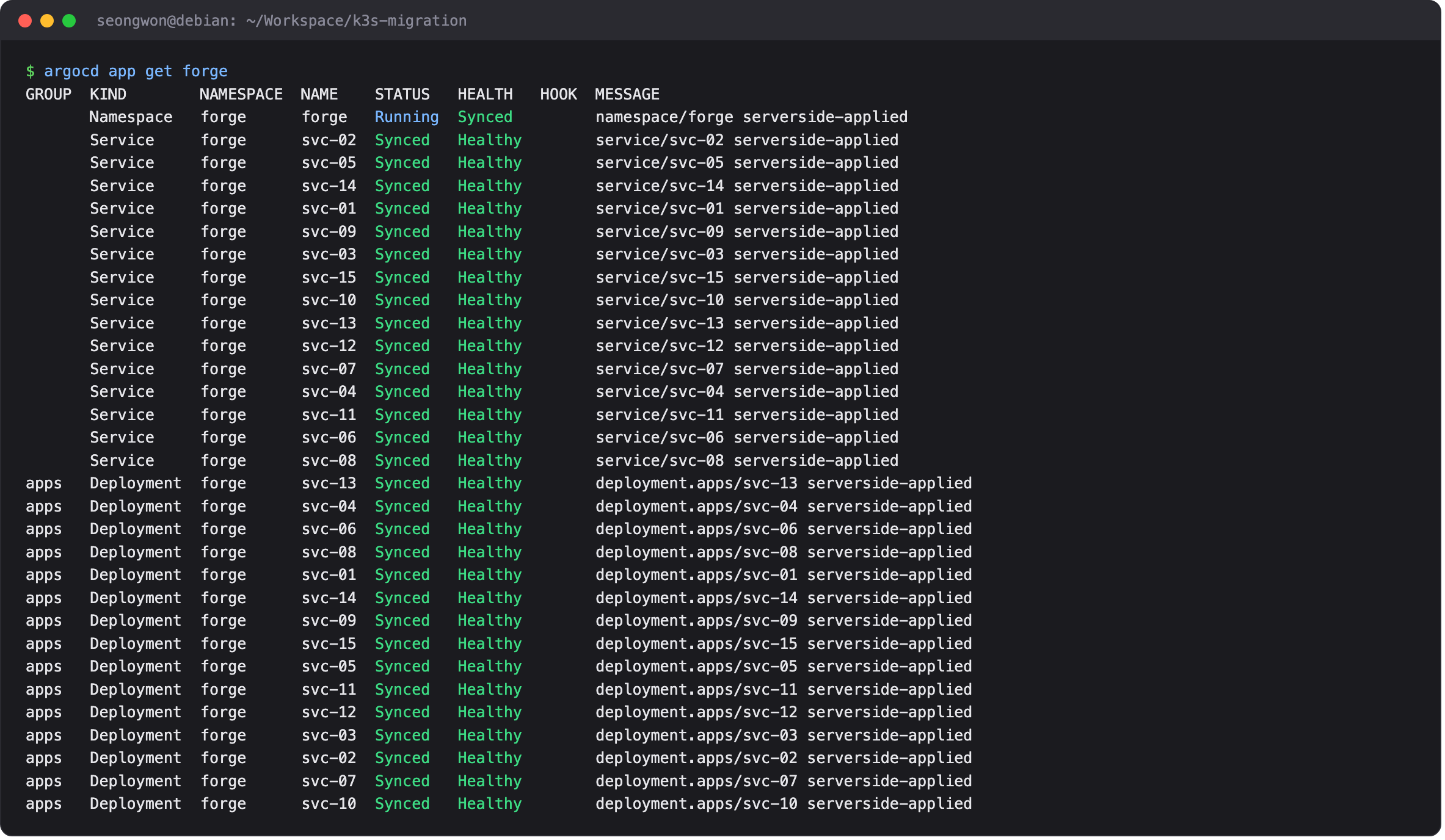This screenshot has width=1445, height=840.
Task: Click the Namespace kind in first row
Action: click(131, 117)
